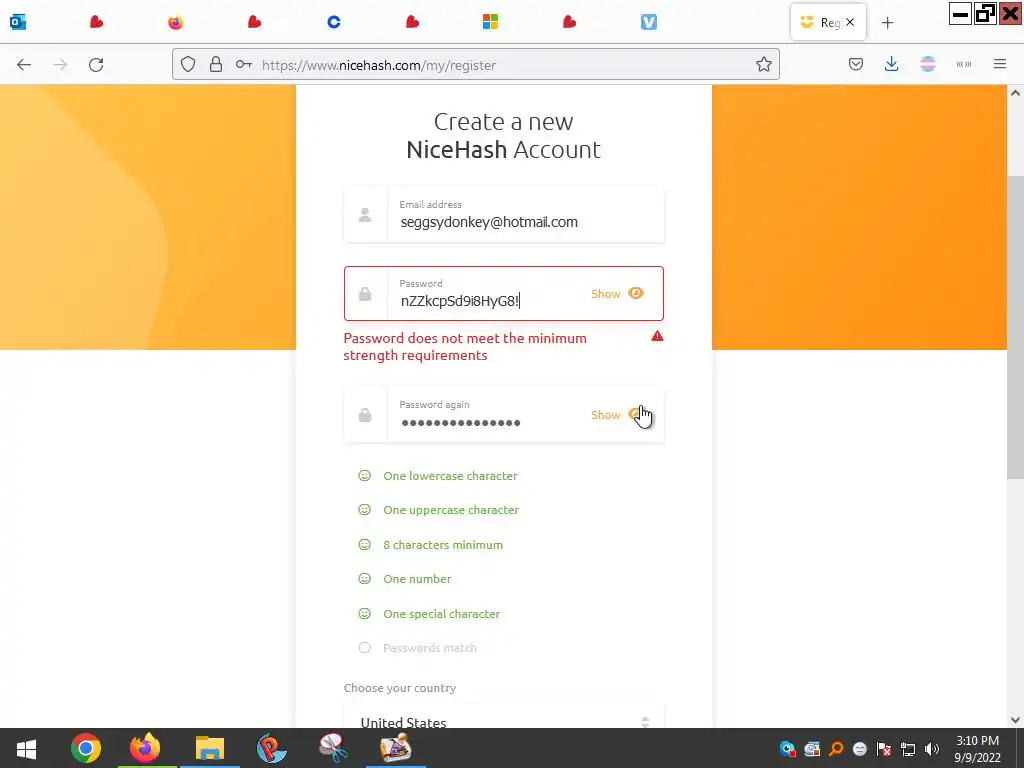Open tracking protection shield panel
This screenshot has height=768, width=1024.
tap(188, 64)
